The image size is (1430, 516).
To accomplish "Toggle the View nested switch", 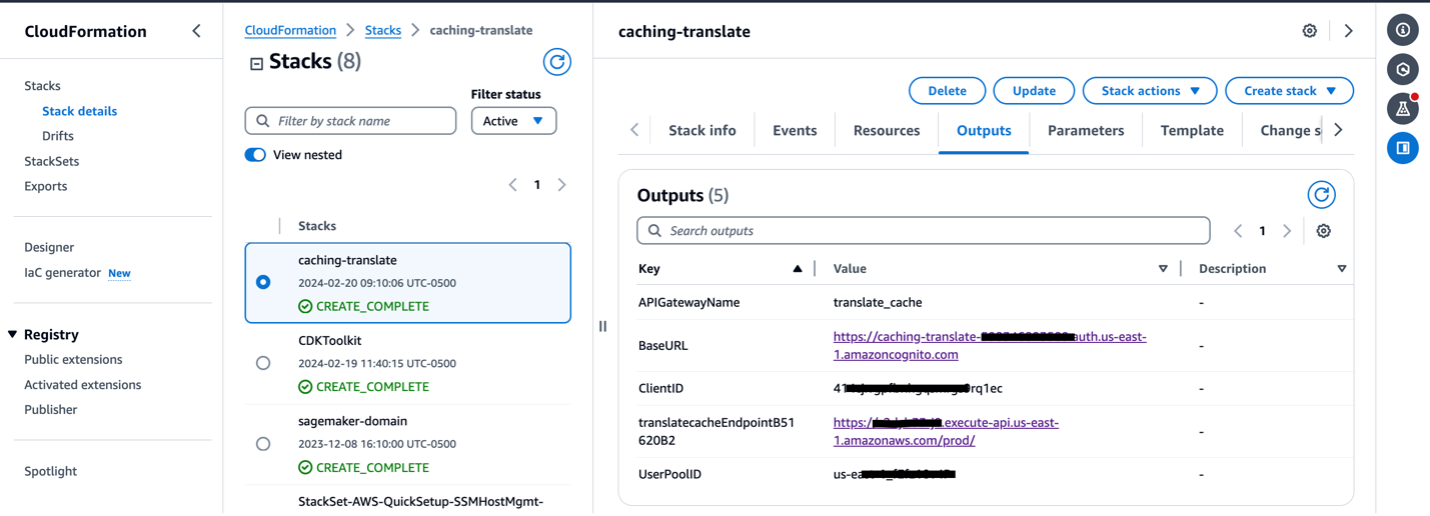I will pyautogui.click(x=255, y=155).
